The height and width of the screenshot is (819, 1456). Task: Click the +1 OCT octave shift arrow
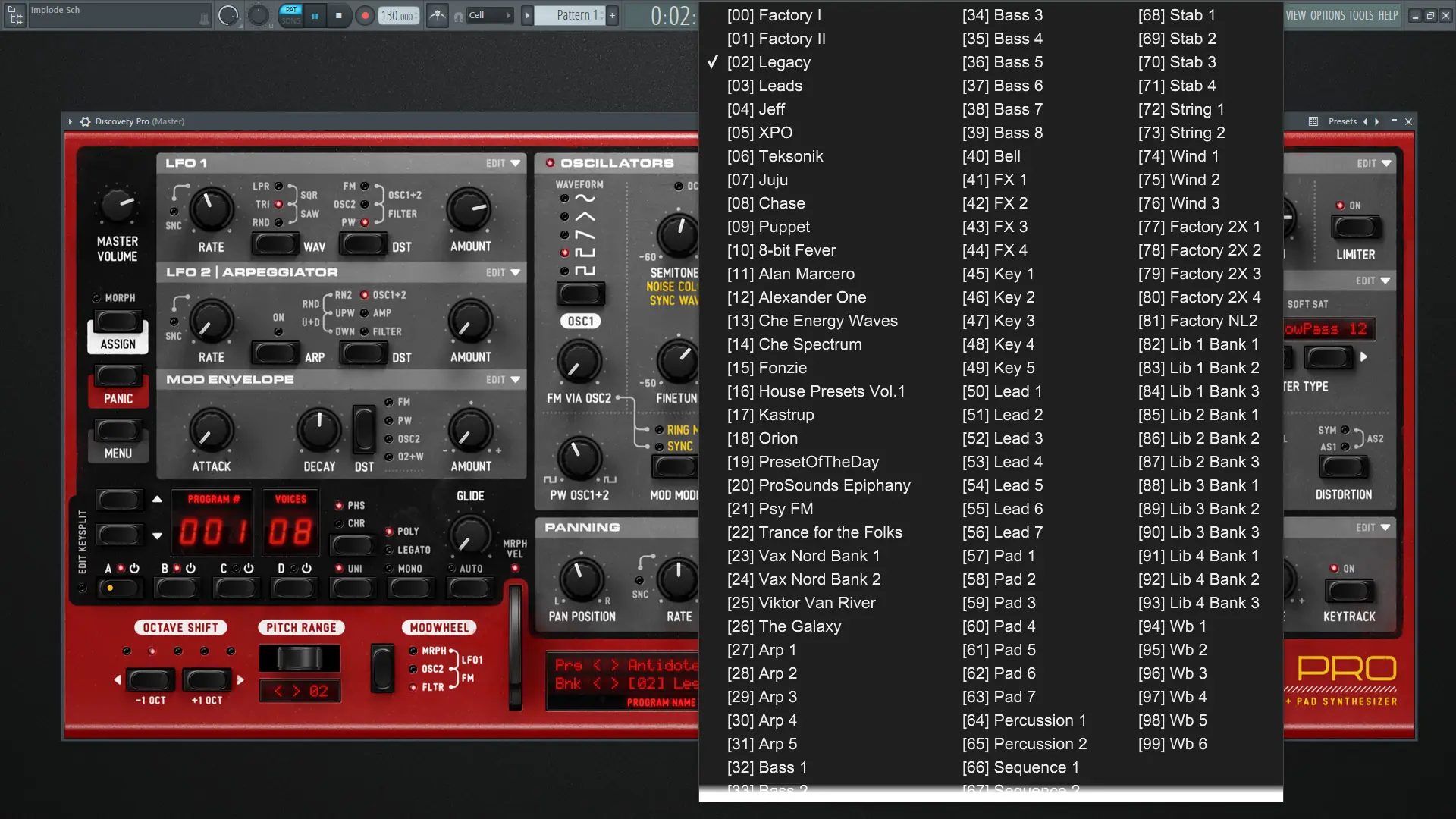pyautogui.click(x=240, y=680)
